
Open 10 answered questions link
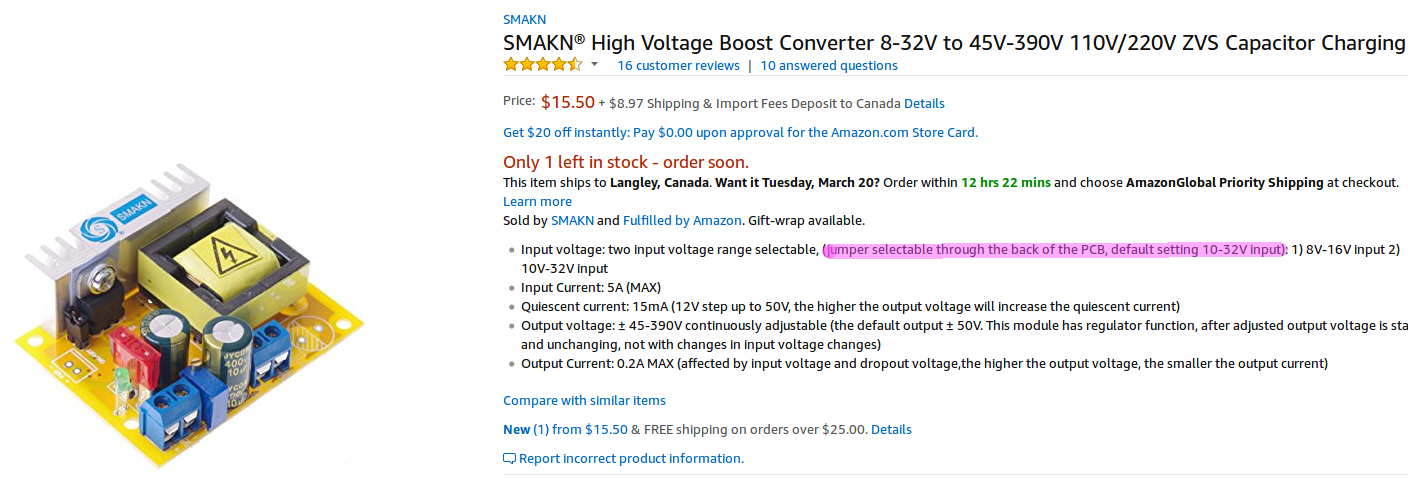829,65
